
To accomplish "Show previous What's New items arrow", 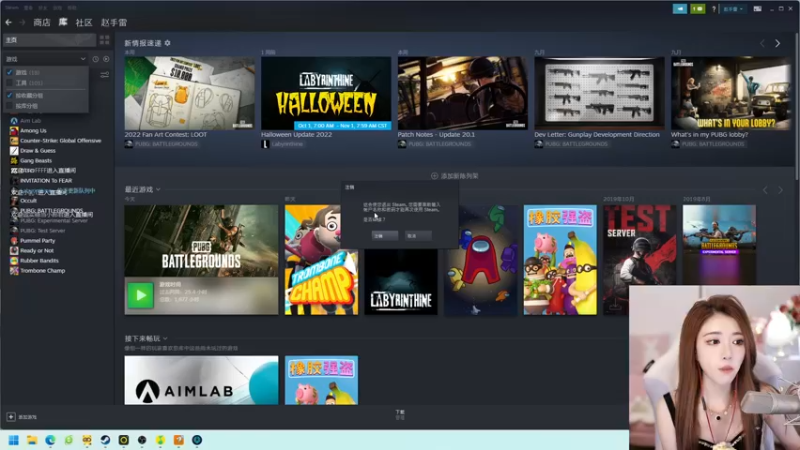I will pos(763,43).
